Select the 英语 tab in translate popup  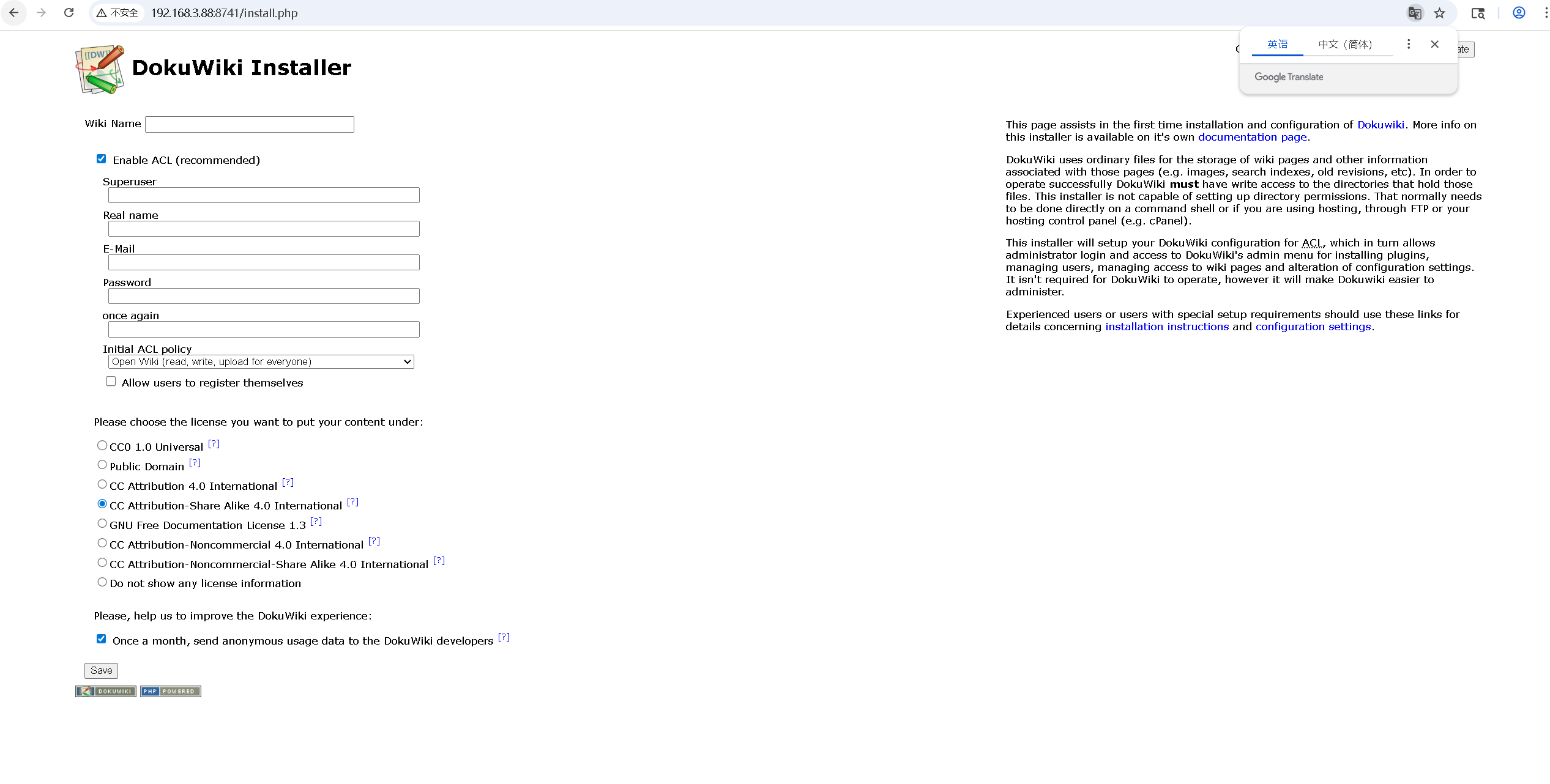(x=1277, y=44)
